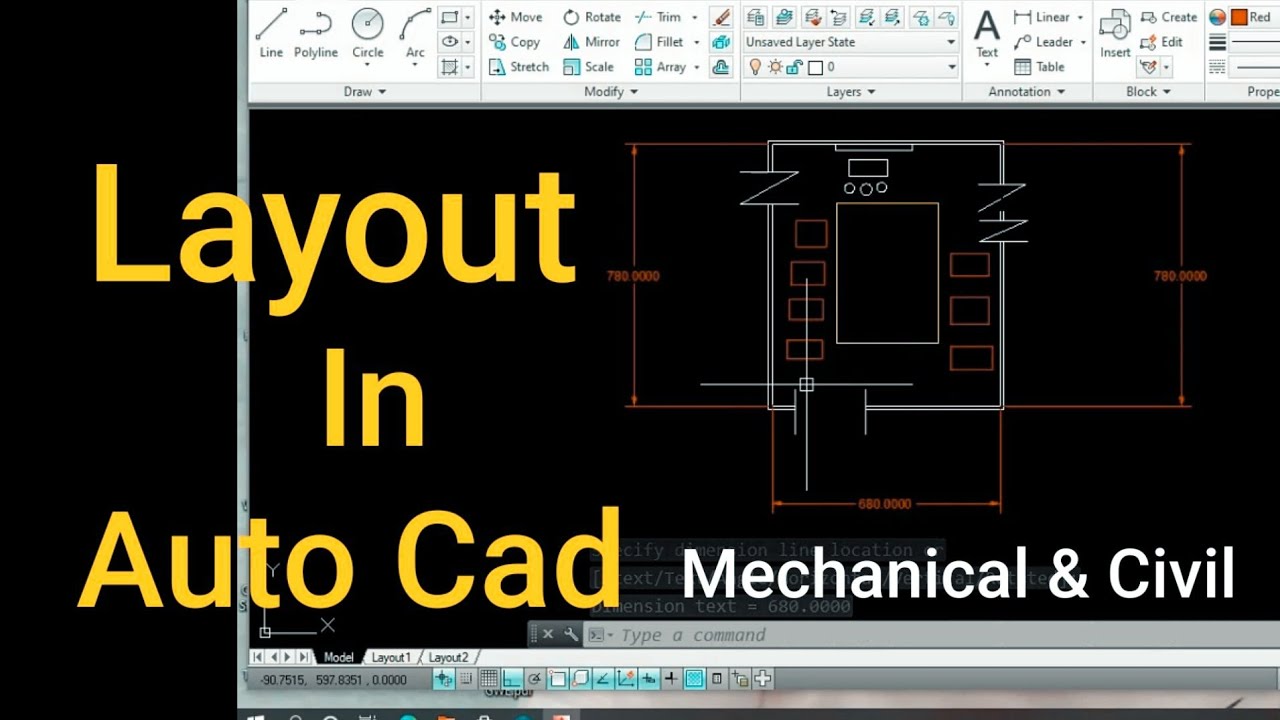Switch to the Layout2 tab
The image size is (1280, 720).
(448, 657)
